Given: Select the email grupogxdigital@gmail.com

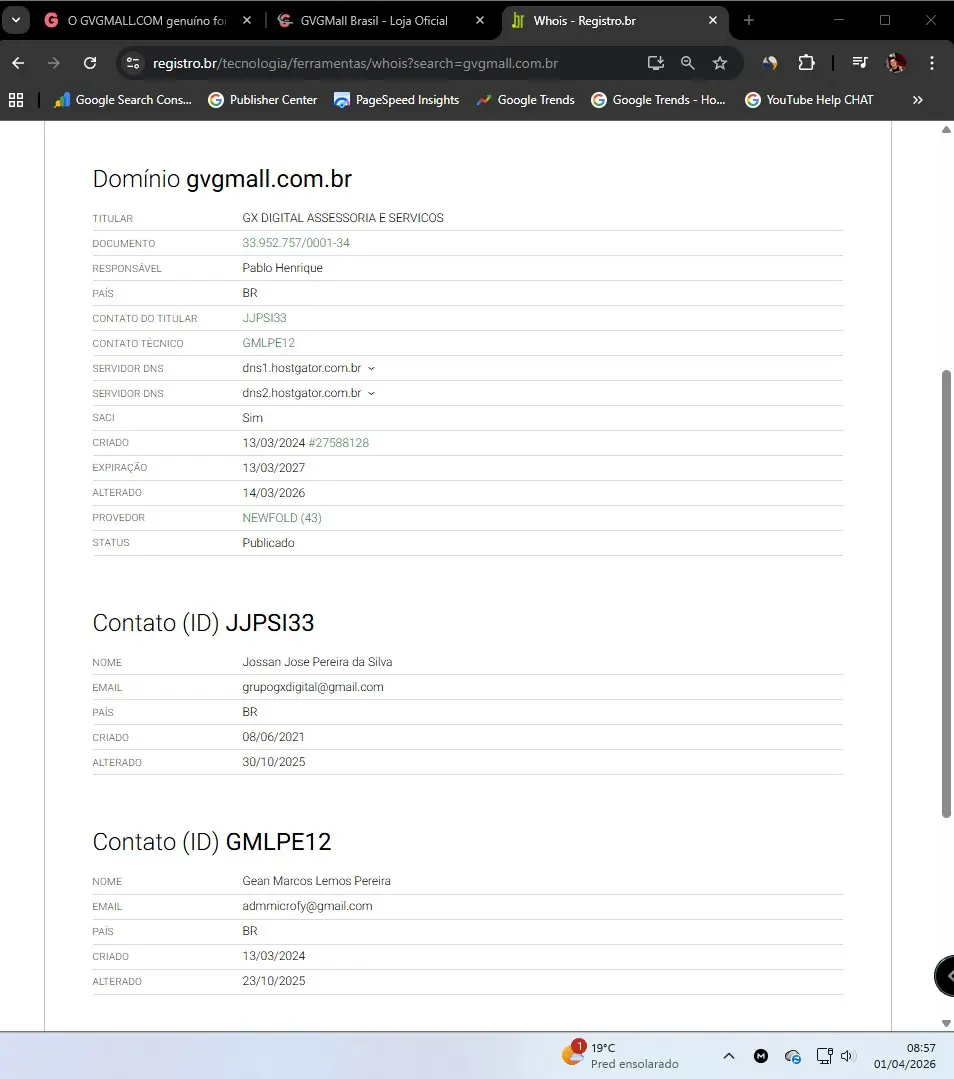Looking at the screenshot, I should pos(312,687).
